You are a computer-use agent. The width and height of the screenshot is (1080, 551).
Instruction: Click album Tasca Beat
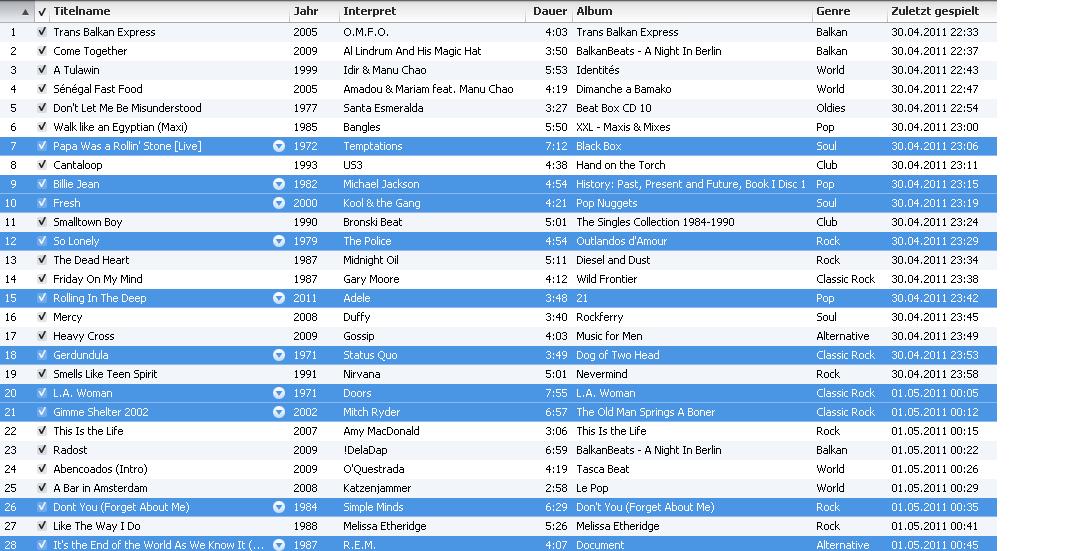click(x=603, y=469)
